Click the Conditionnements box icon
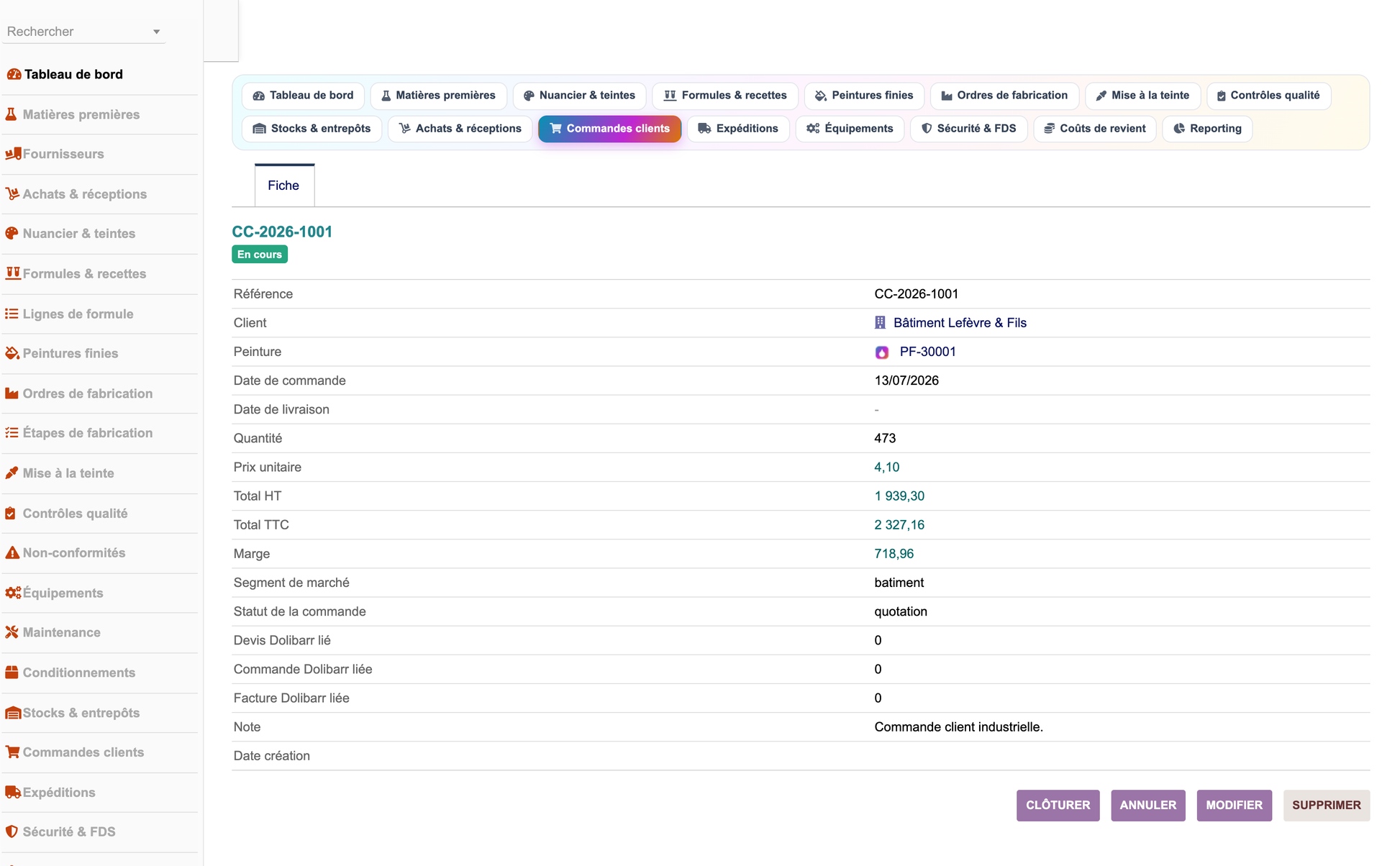 coord(12,673)
